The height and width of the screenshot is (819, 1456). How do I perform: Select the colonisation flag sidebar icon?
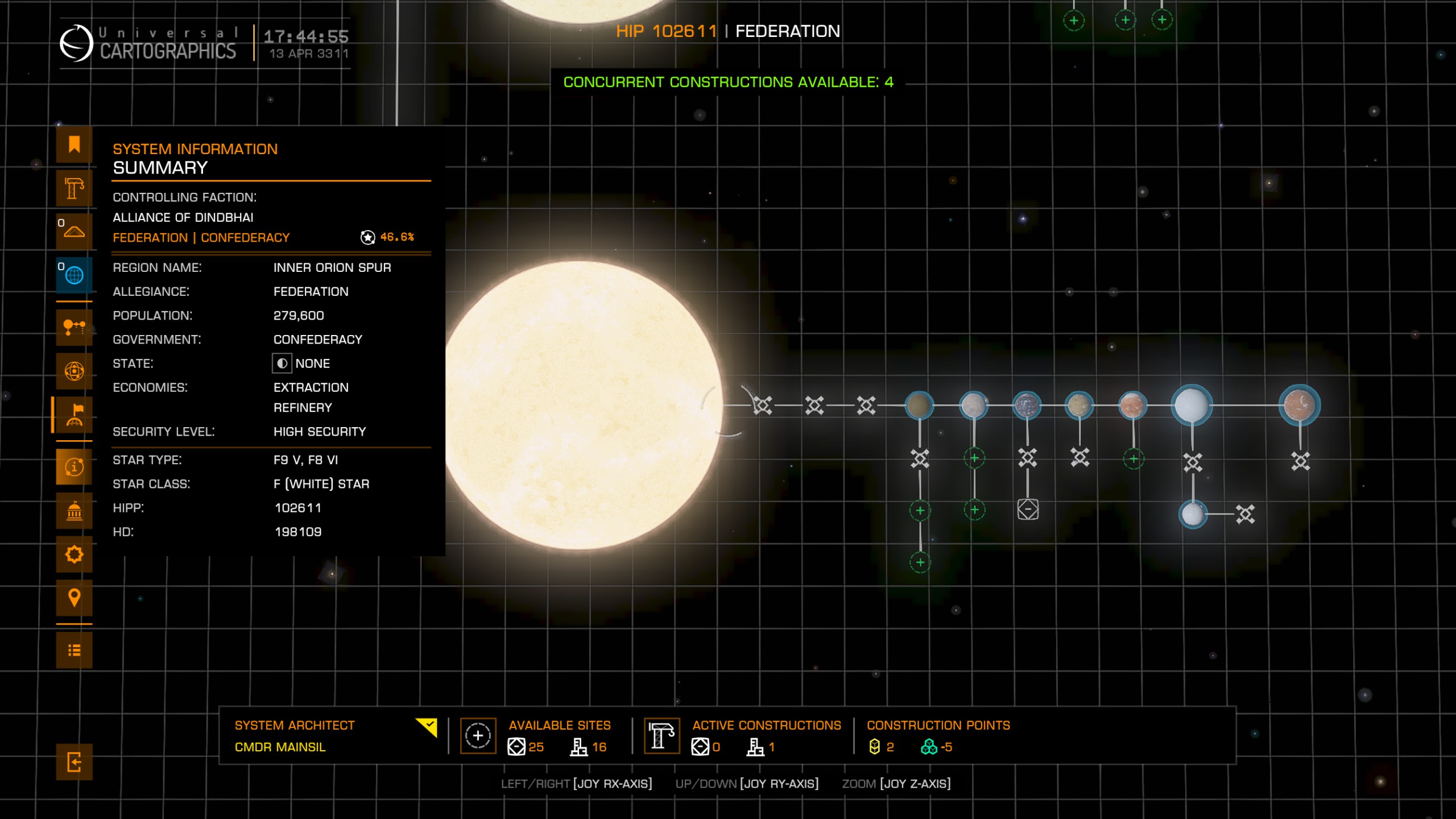[x=74, y=415]
